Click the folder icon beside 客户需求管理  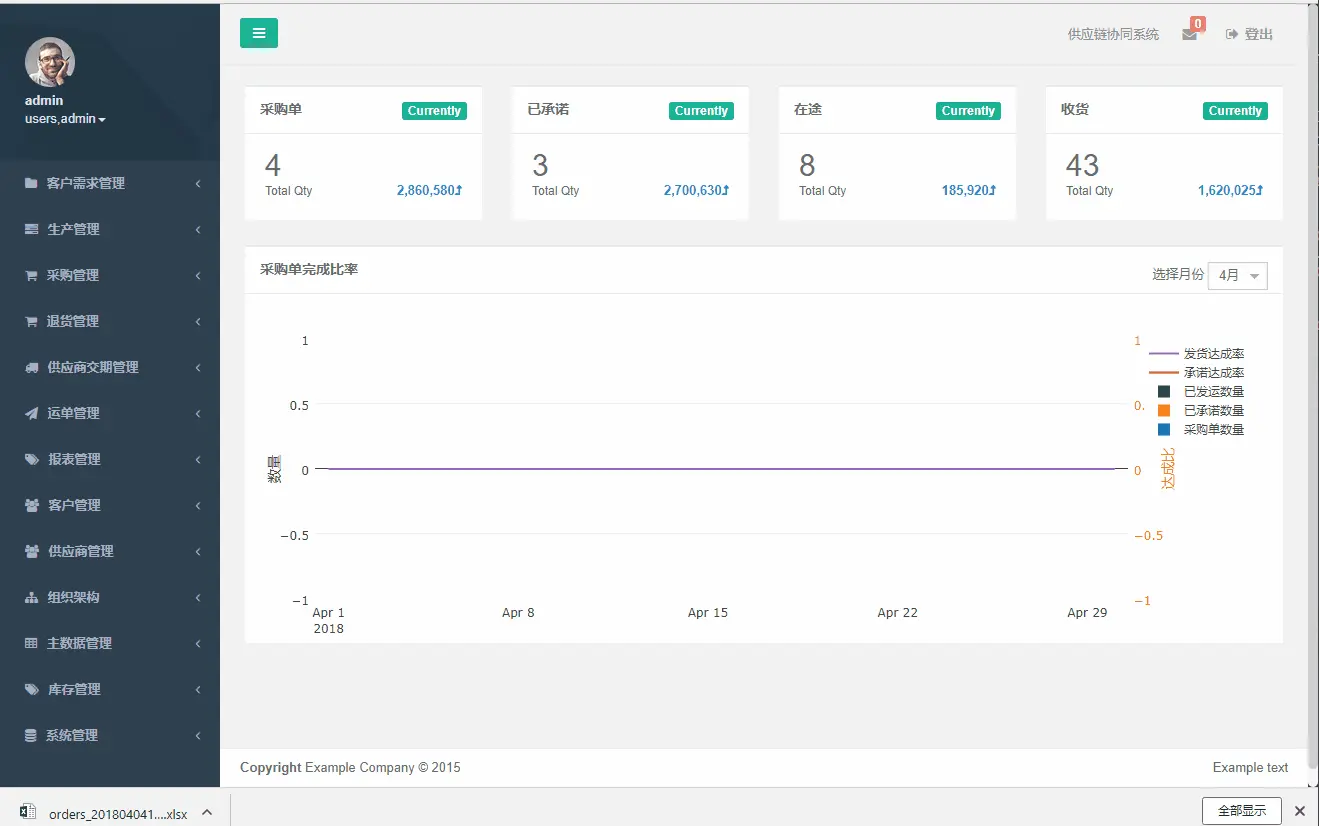tap(31, 183)
